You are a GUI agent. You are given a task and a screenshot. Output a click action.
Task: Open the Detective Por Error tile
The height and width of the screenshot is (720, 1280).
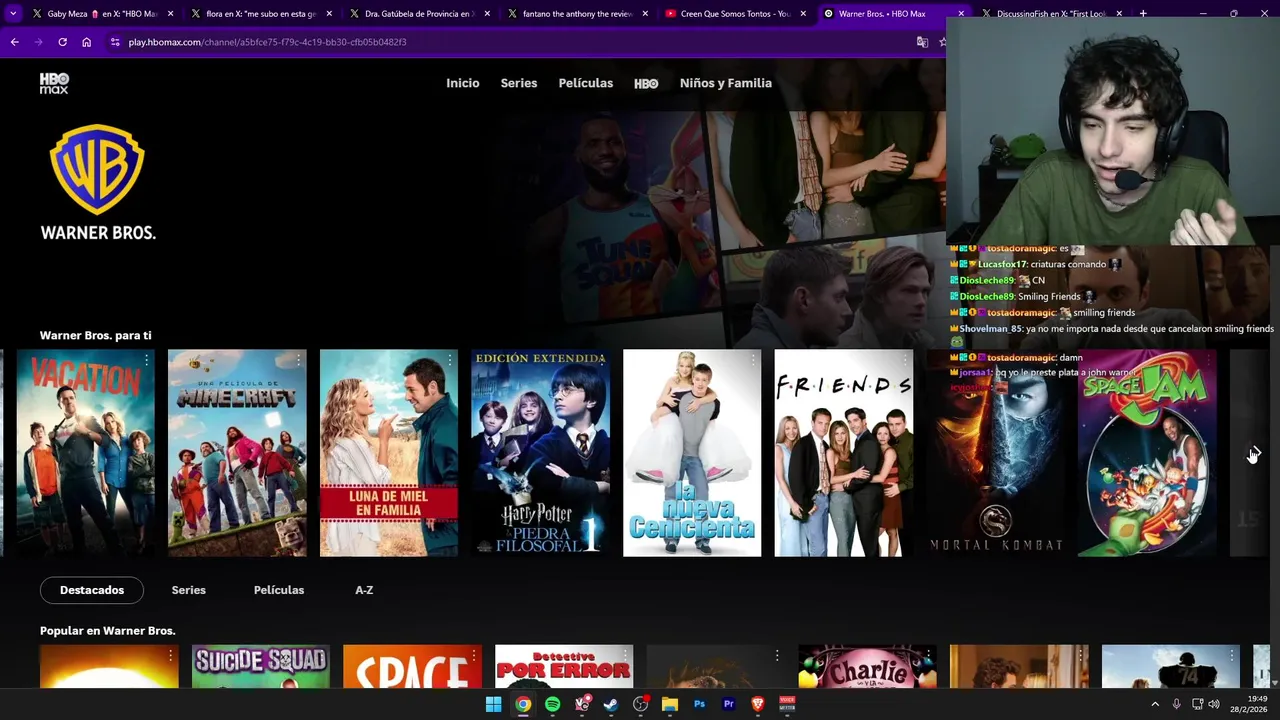(x=564, y=666)
